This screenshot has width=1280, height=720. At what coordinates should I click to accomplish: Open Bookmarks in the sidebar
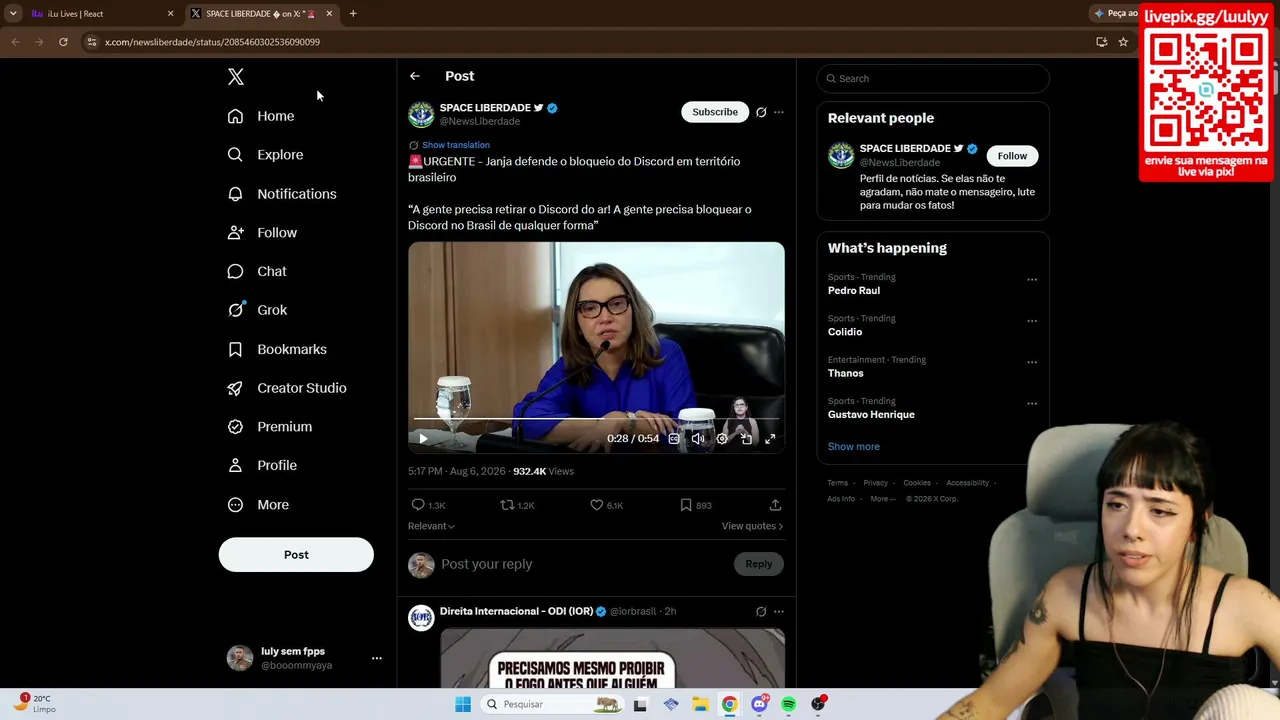coord(277,349)
